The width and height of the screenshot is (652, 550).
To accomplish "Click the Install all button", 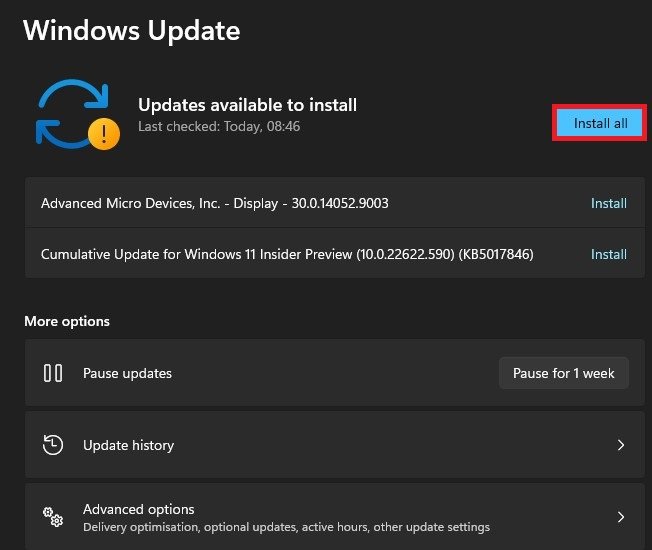I will tap(600, 123).
